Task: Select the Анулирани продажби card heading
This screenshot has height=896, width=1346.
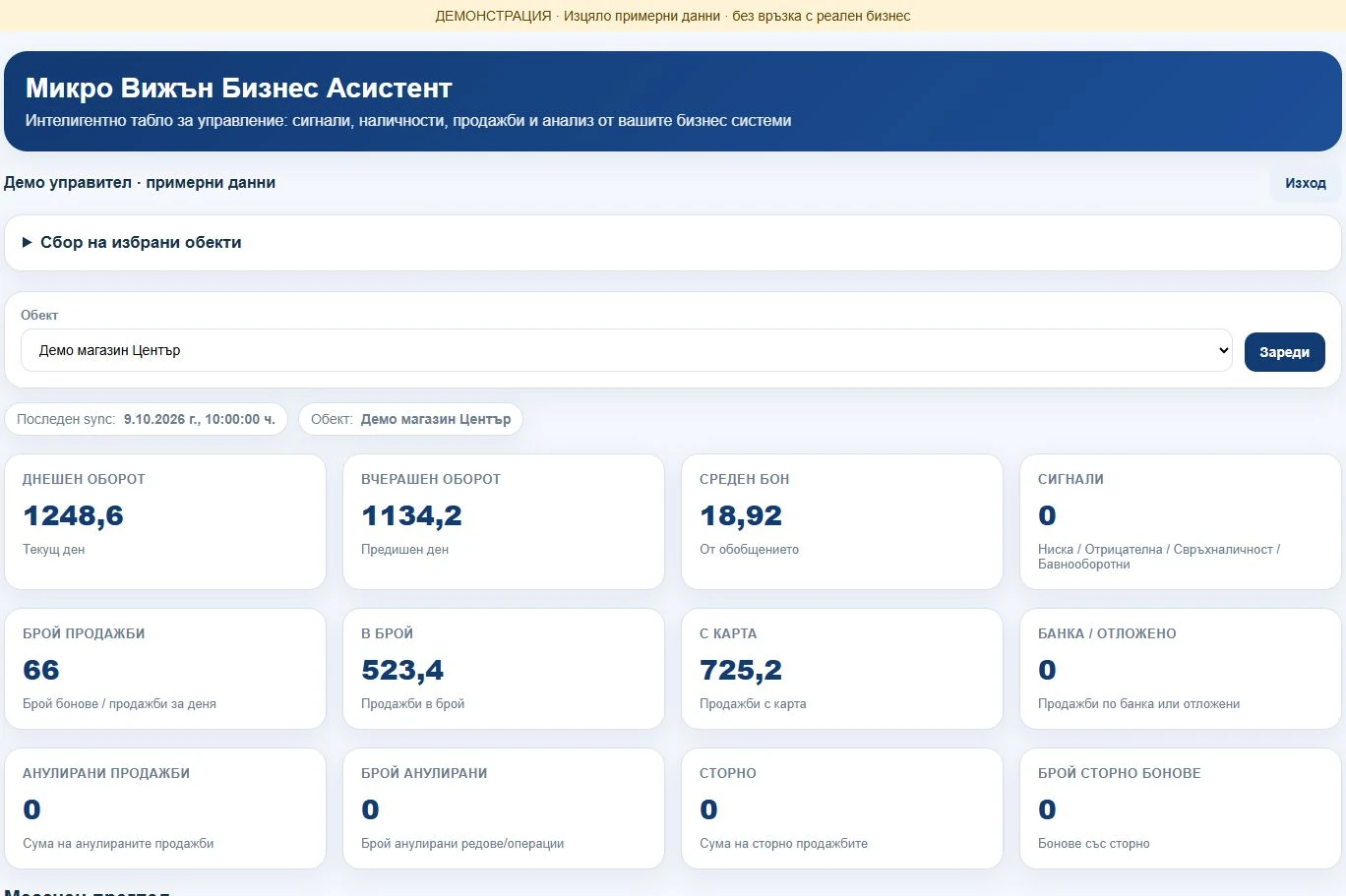Action: (x=106, y=773)
